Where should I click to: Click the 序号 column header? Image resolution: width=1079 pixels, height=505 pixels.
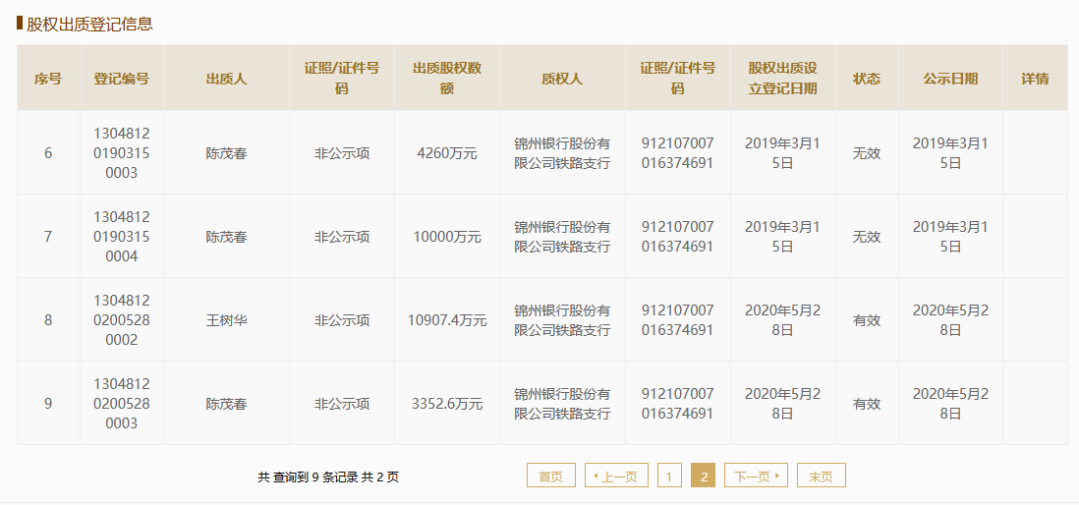pos(48,78)
